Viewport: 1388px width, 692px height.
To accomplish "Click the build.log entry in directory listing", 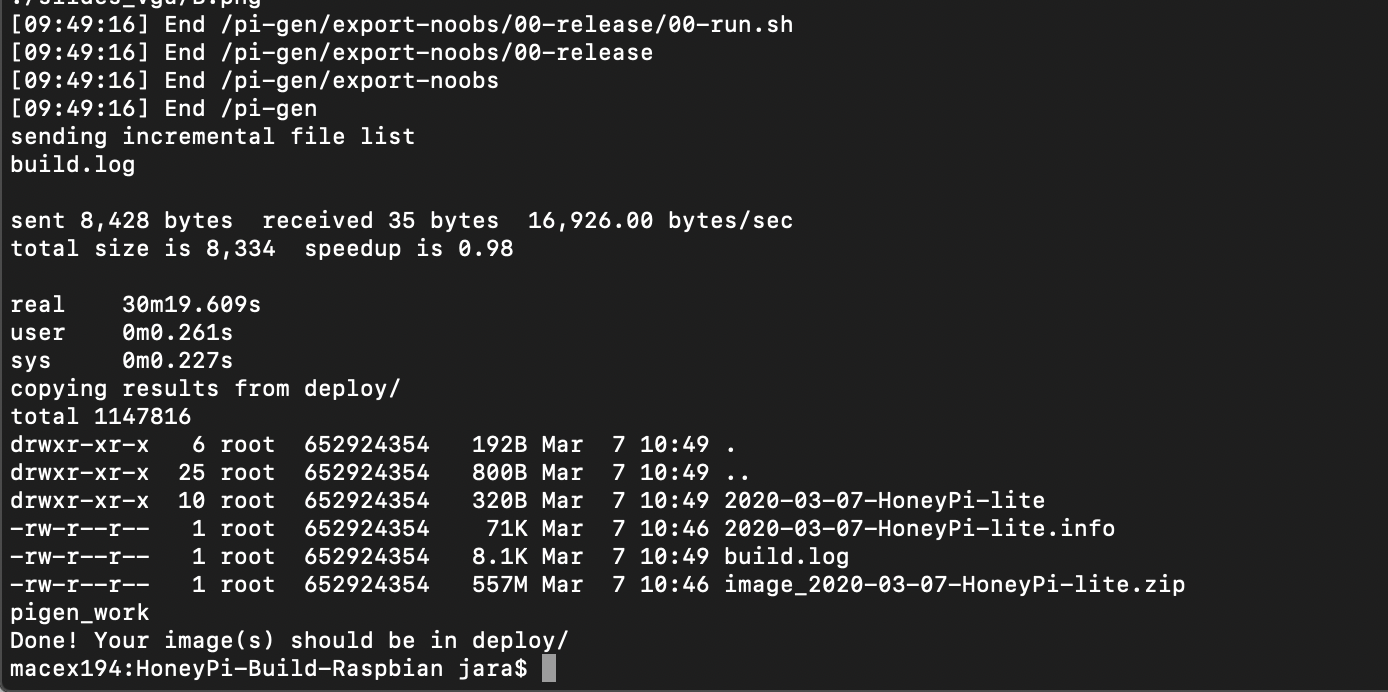I will 786,556.
